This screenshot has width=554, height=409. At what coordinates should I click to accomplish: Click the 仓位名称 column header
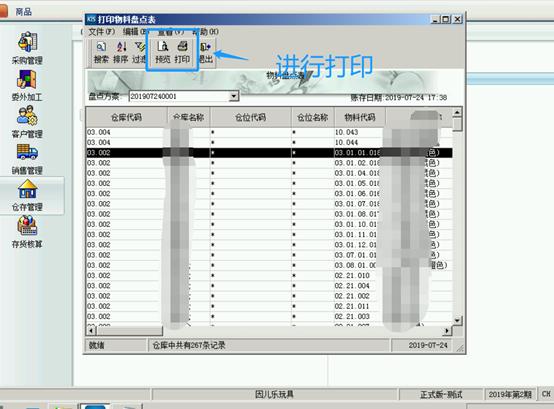(x=313, y=117)
